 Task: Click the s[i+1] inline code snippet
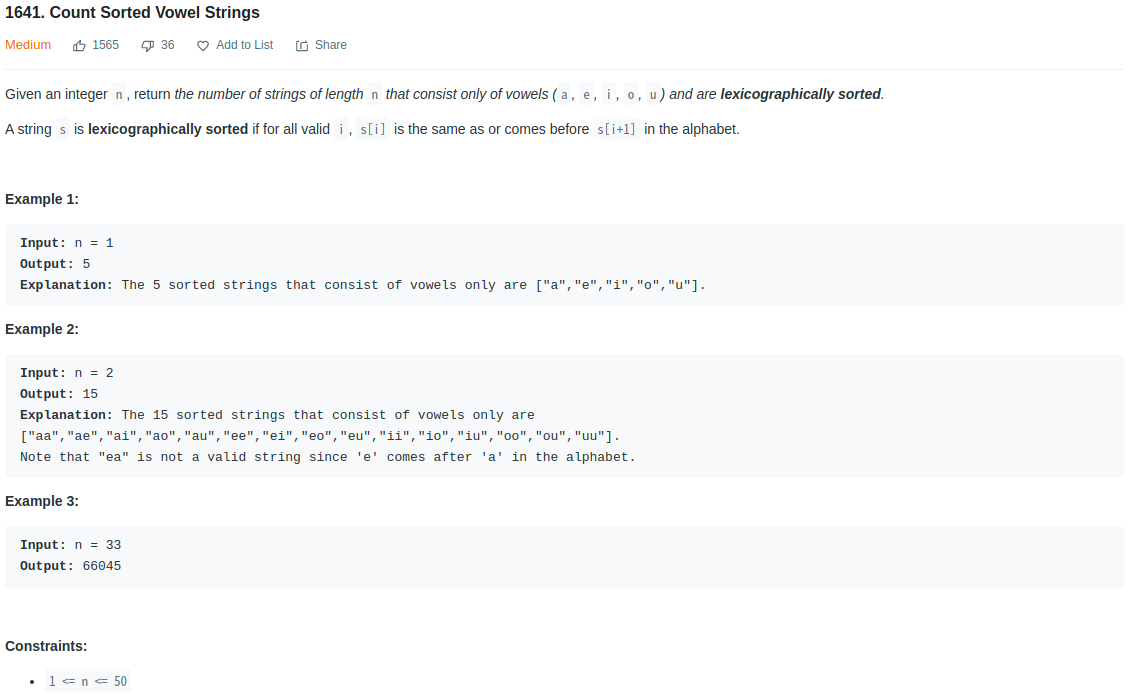coord(616,130)
